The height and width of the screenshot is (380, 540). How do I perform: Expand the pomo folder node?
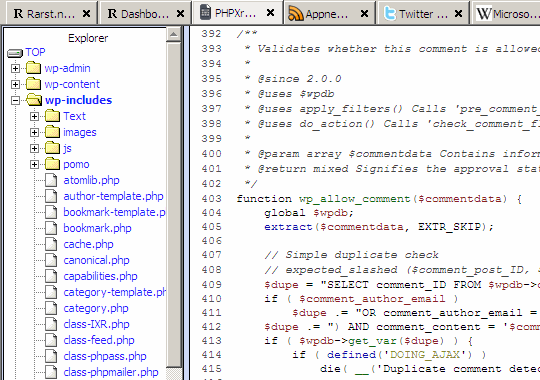[34, 165]
